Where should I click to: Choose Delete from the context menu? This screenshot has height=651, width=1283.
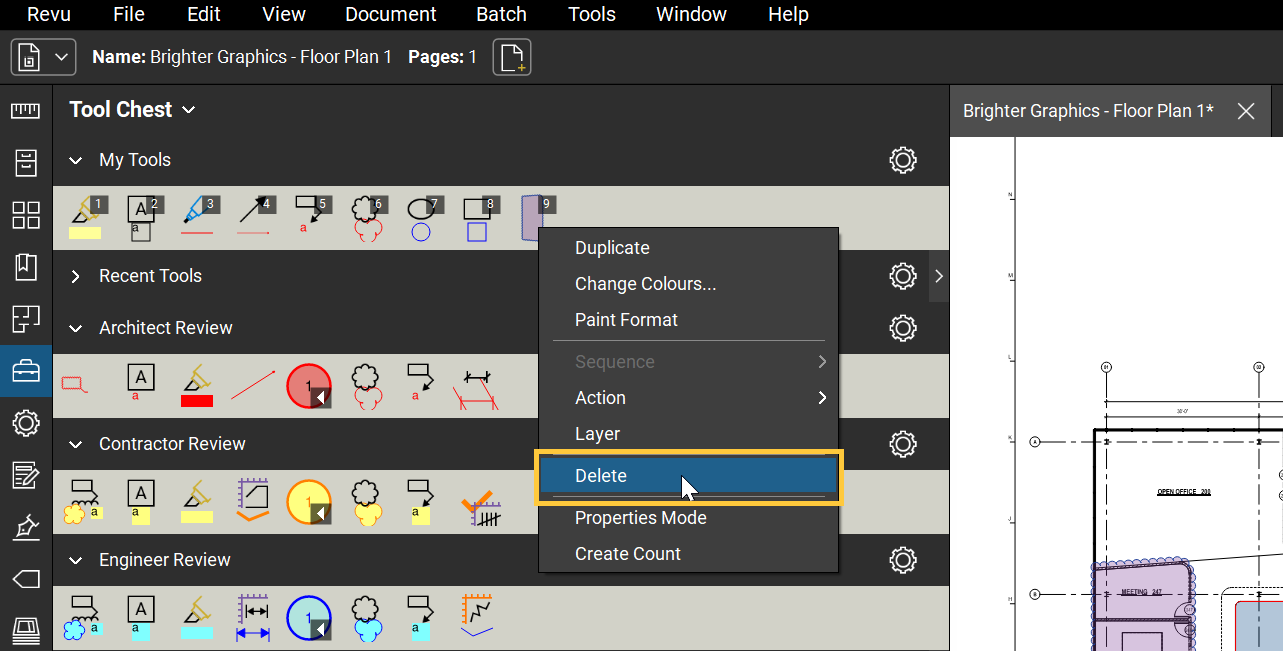point(601,475)
